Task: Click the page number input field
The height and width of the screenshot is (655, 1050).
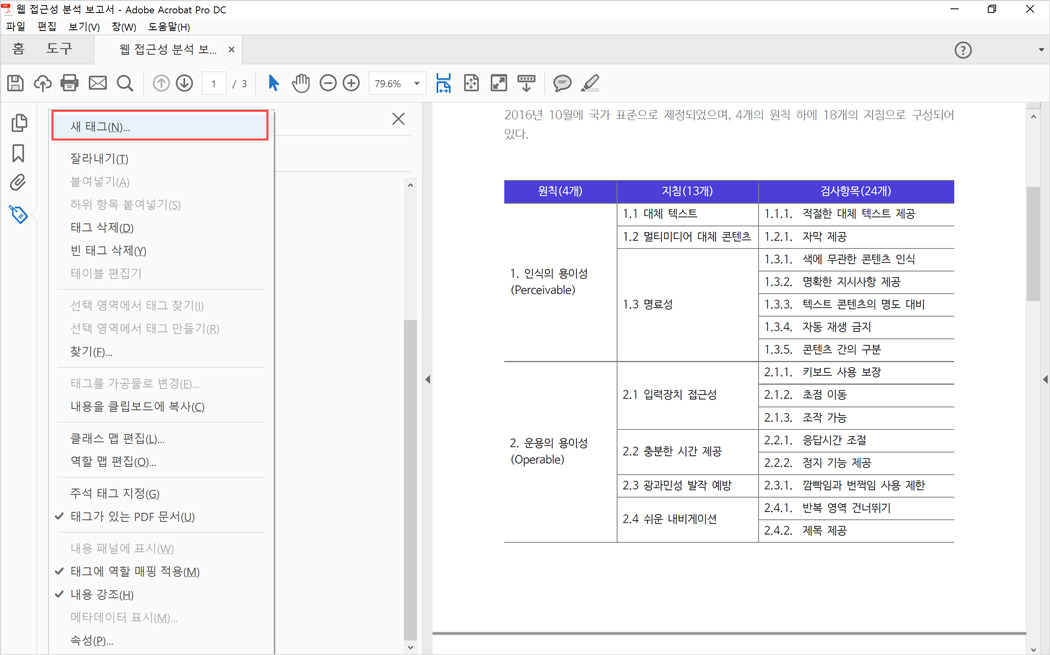Action: coord(213,83)
